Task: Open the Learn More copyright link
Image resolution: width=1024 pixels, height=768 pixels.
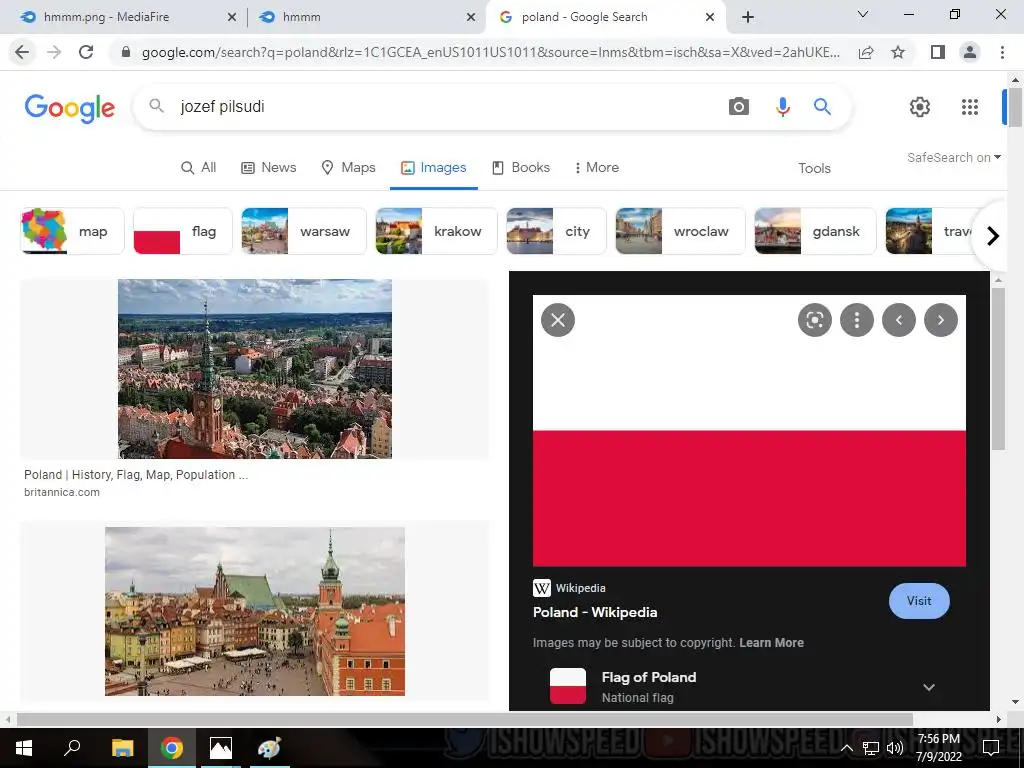Action: (771, 643)
